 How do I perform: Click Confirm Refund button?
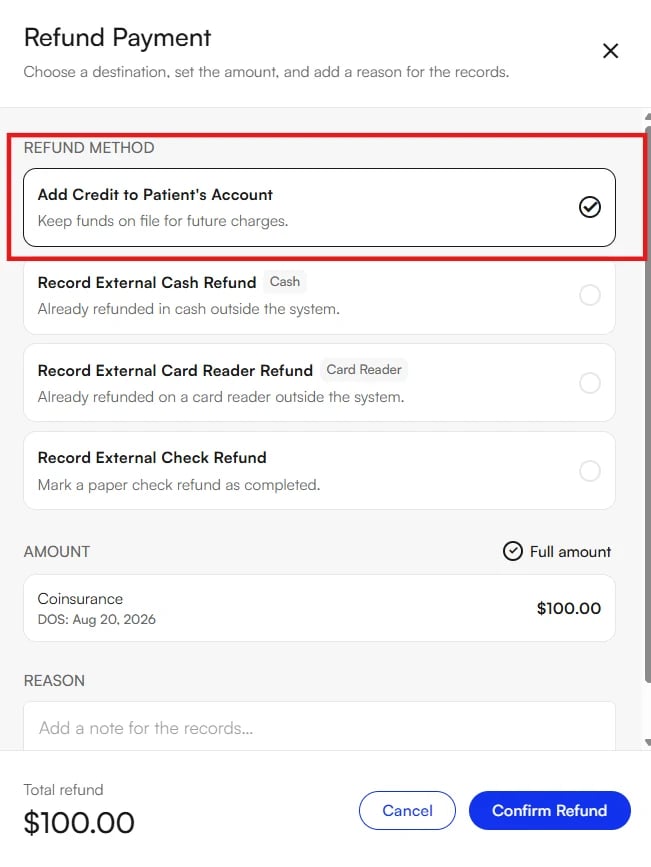(x=550, y=811)
